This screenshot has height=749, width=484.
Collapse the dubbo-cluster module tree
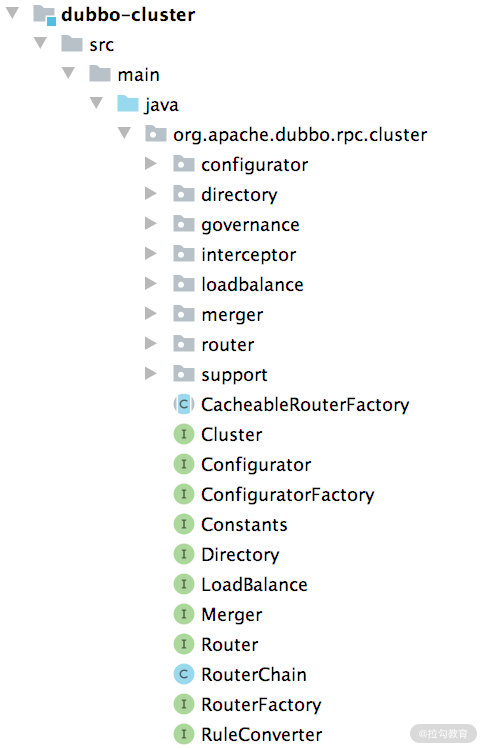[x=12, y=13]
